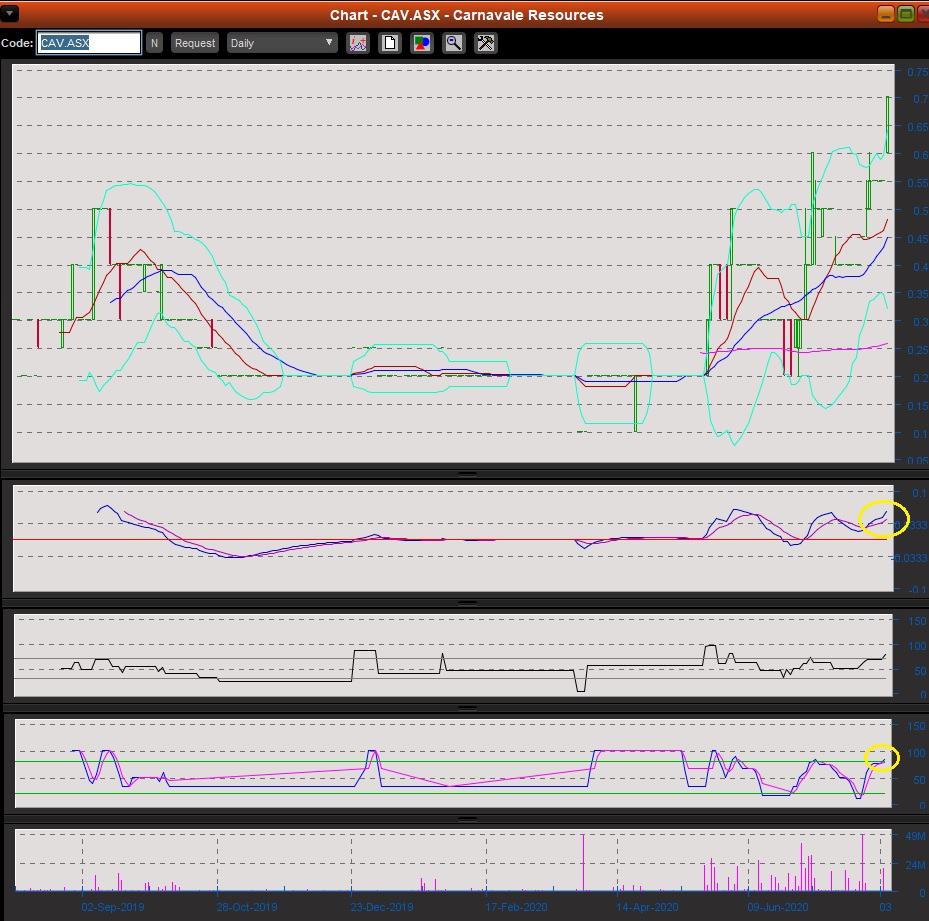Maximize the chart window with green button
The width and height of the screenshot is (929, 921).
click(x=905, y=14)
